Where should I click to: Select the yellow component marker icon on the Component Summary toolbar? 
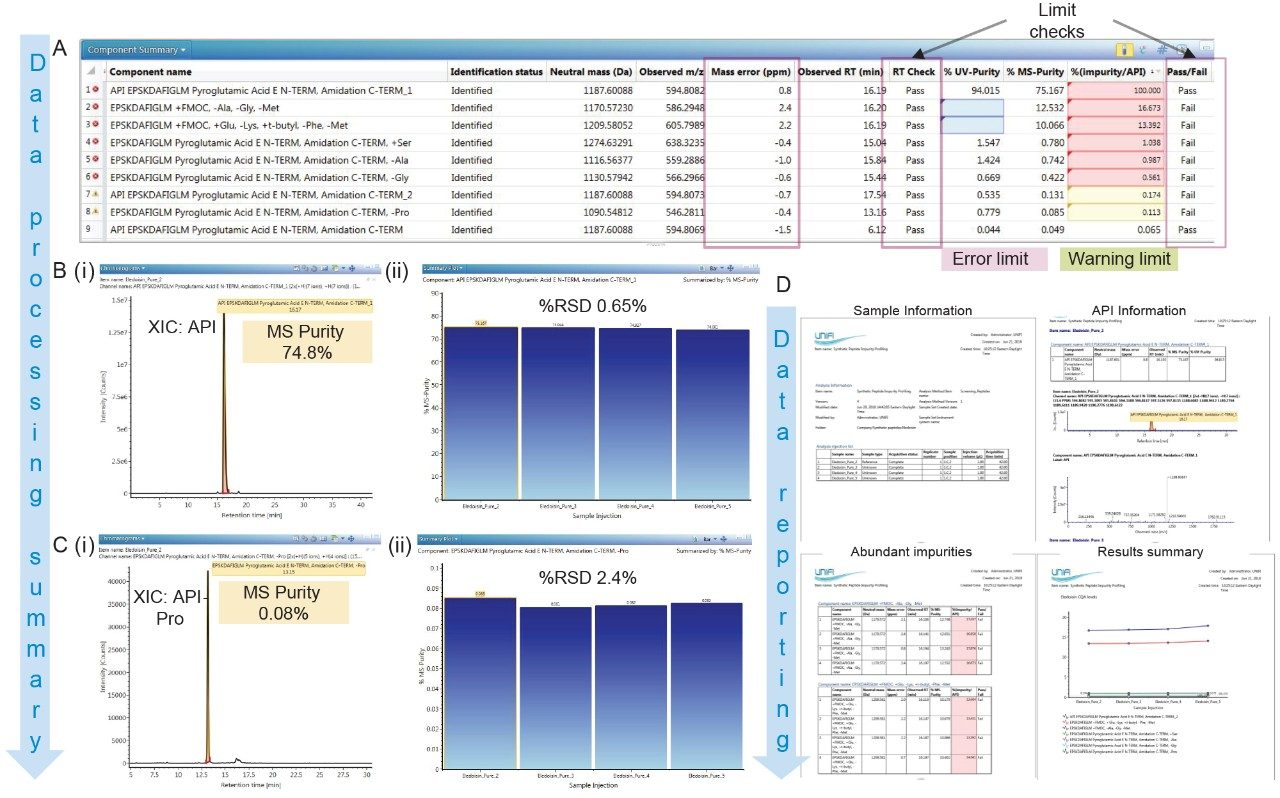point(1124,50)
